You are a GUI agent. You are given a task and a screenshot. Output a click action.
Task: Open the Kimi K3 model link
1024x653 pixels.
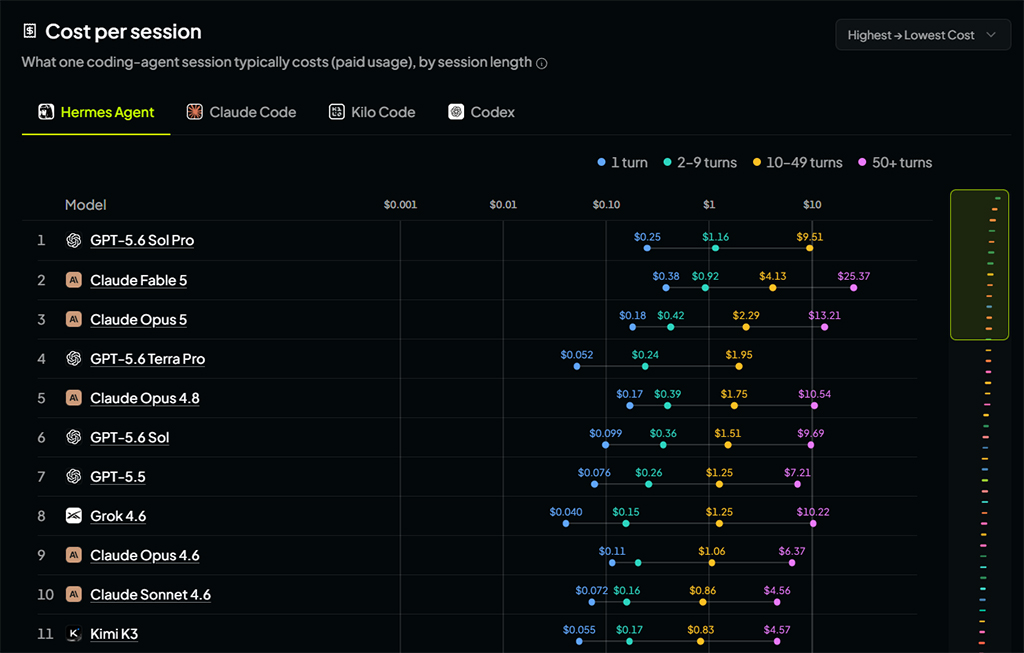coord(114,633)
